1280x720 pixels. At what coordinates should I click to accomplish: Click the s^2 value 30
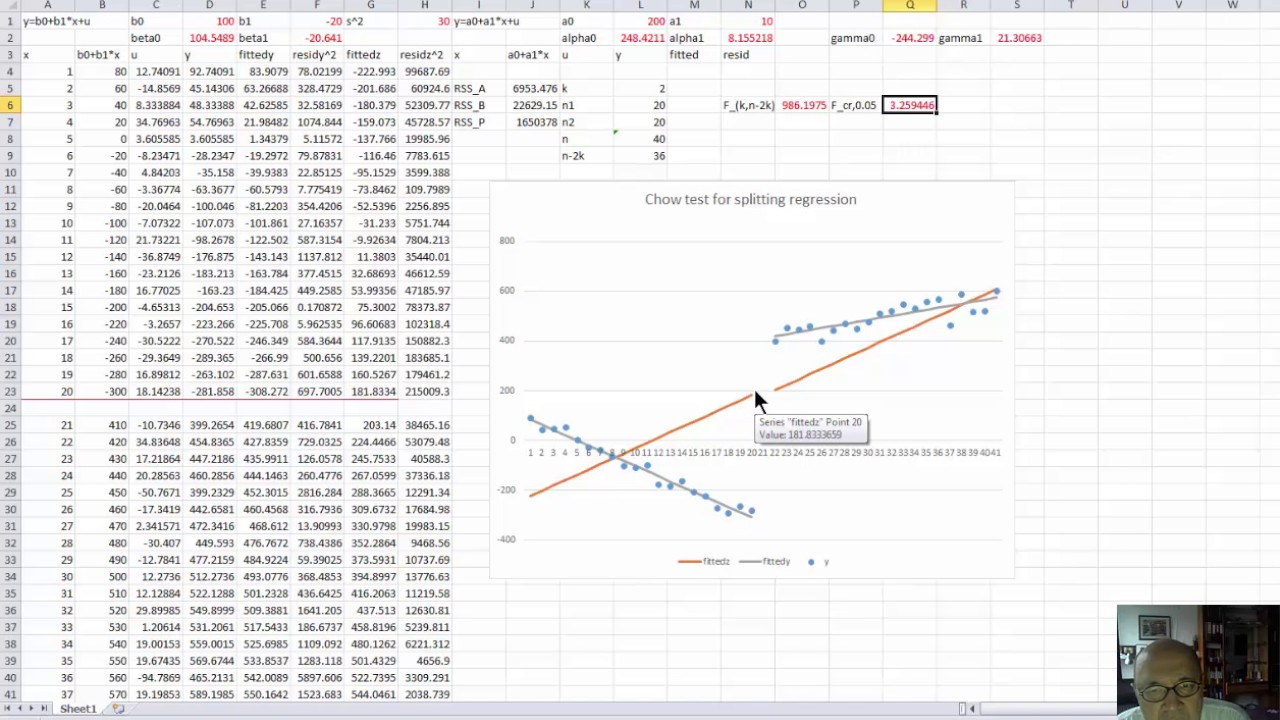[425, 21]
